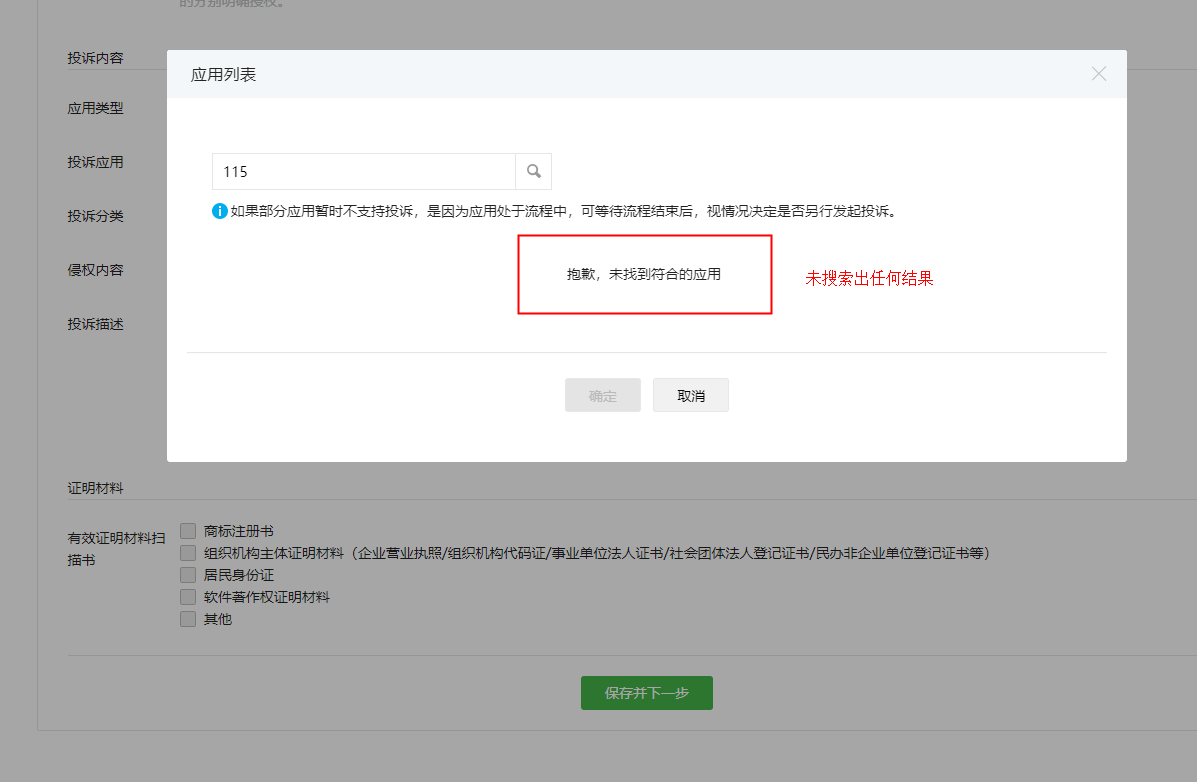Click the 证明材料 section heading

click(x=95, y=488)
